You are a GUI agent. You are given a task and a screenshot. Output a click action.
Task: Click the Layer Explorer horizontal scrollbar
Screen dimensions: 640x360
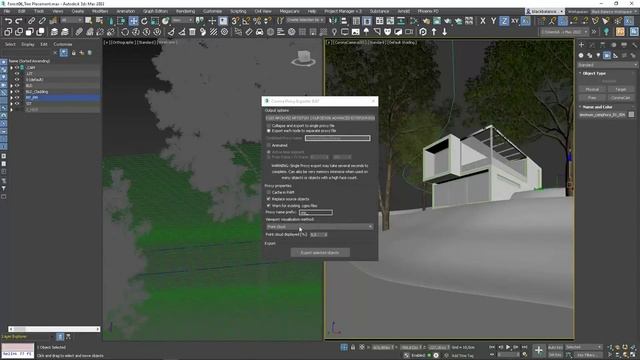pos(54,329)
